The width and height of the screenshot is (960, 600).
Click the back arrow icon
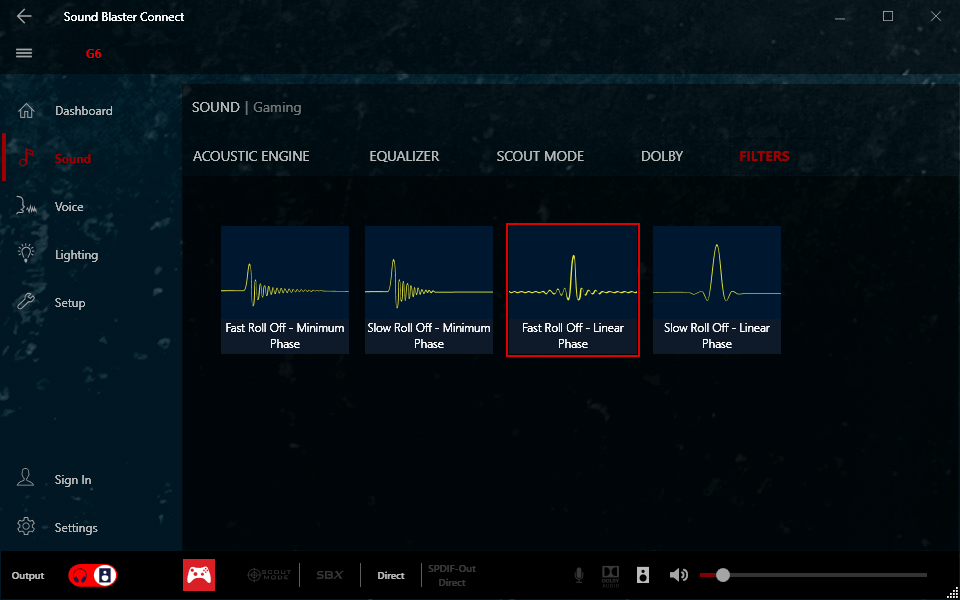tap(24, 17)
